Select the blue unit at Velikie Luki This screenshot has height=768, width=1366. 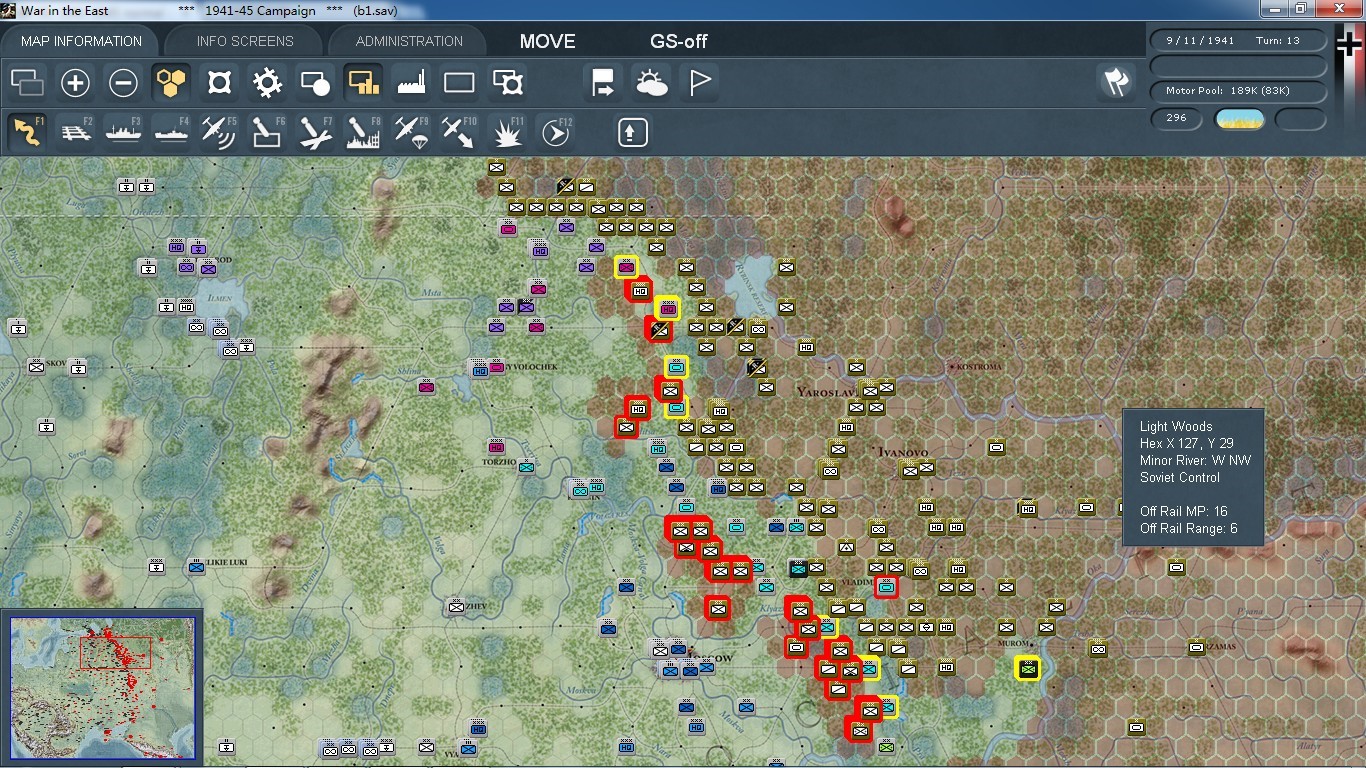[x=196, y=568]
